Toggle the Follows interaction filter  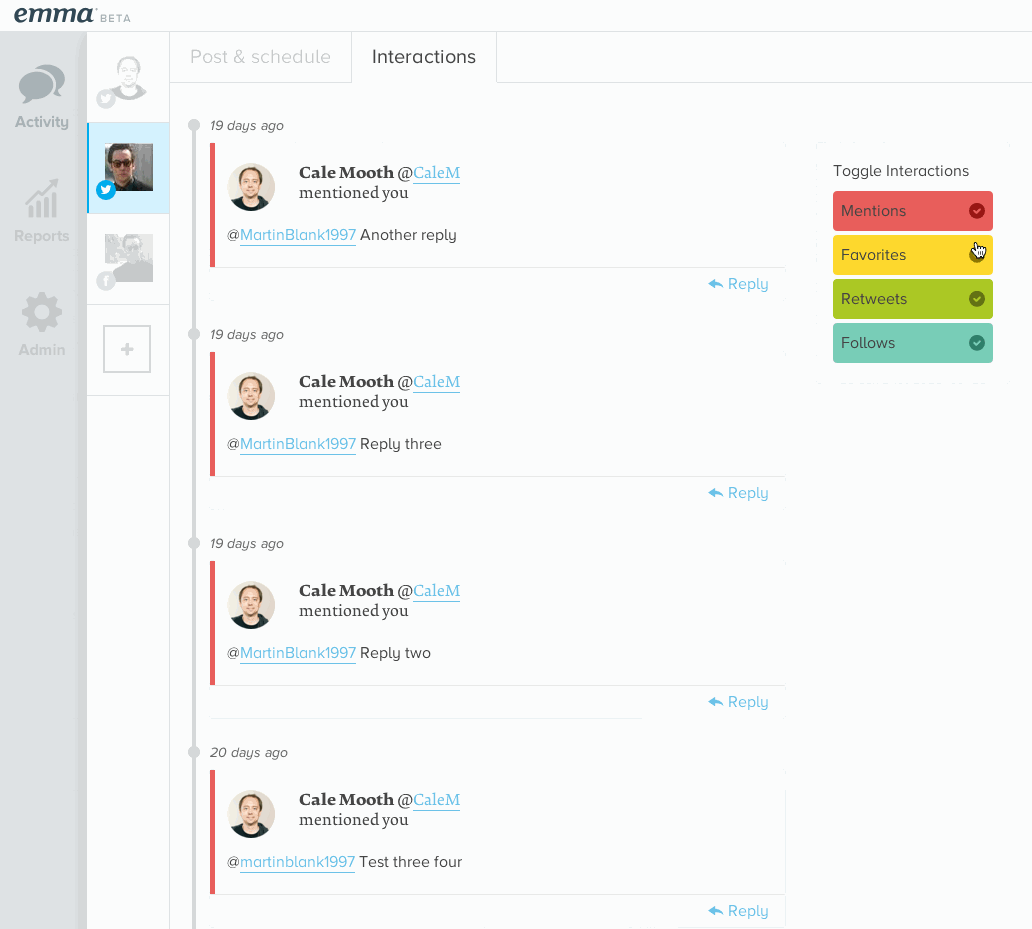pyautogui.click(x=912, y=343)
